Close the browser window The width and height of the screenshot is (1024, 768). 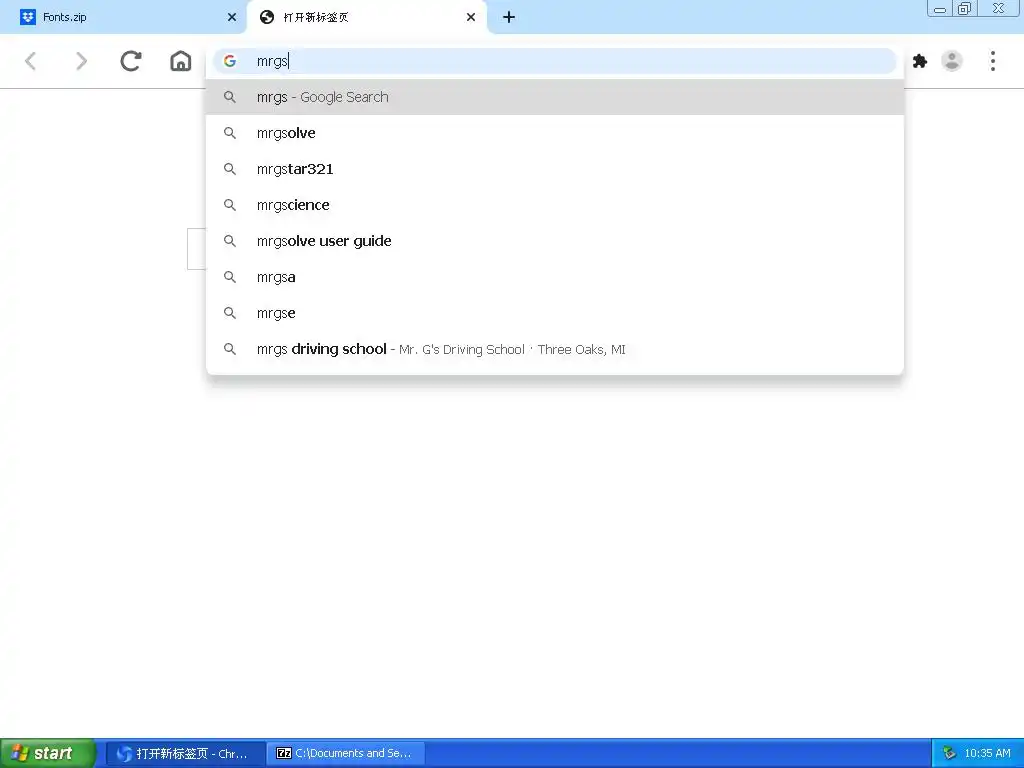[999, 8]
